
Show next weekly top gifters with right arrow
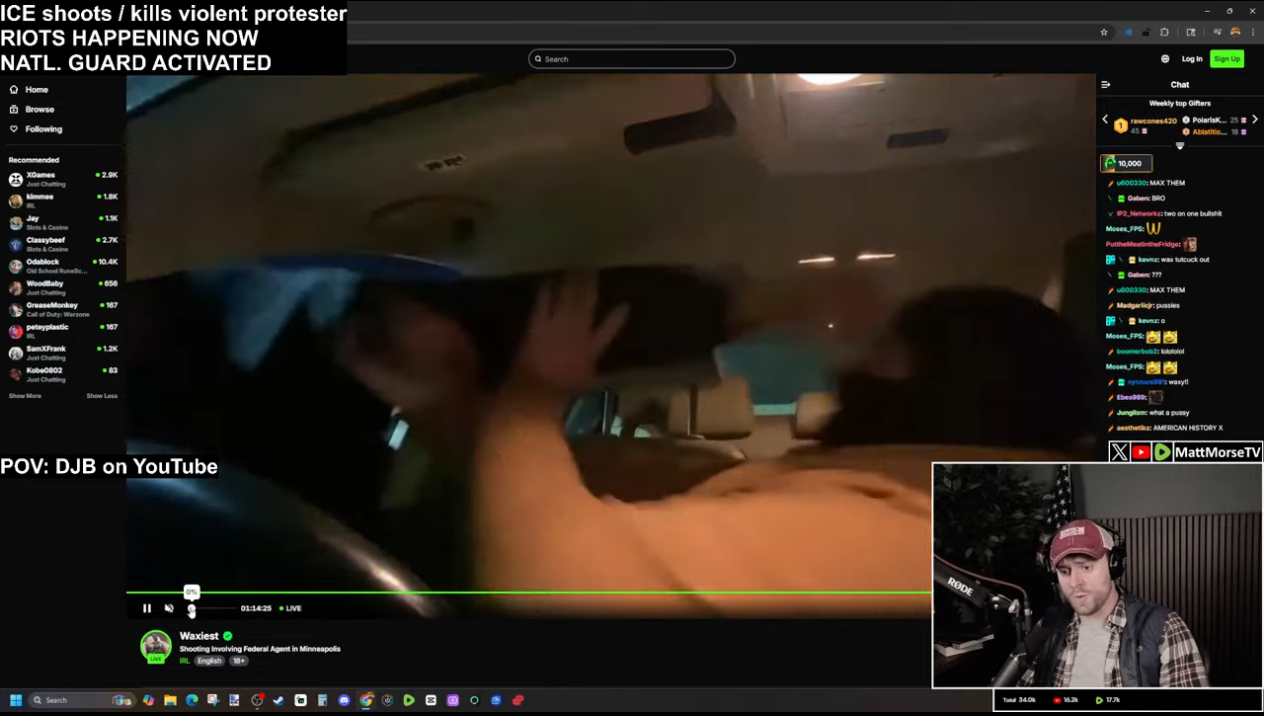coord(1255,120)
